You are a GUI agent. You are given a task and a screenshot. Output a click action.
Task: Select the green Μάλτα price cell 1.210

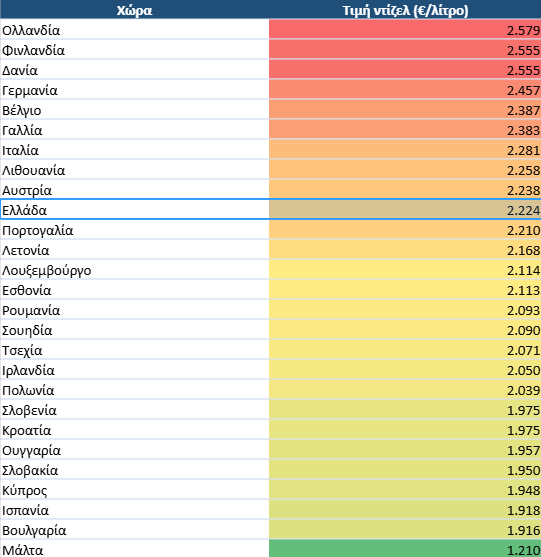pyautogui.click(x=405, y=549)
